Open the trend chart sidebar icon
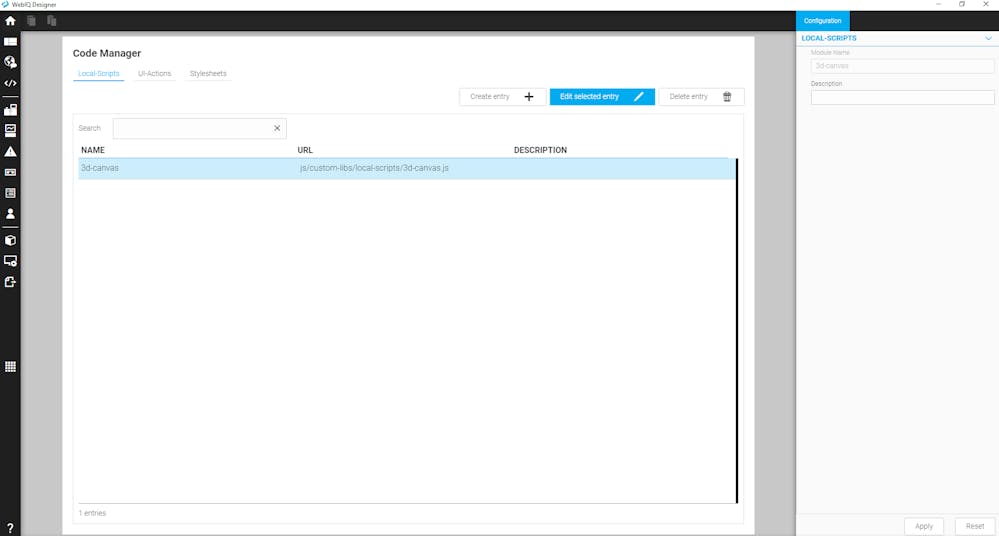This screenshot has width=999, height=536. pyautogui.click(x=10, y=130)
